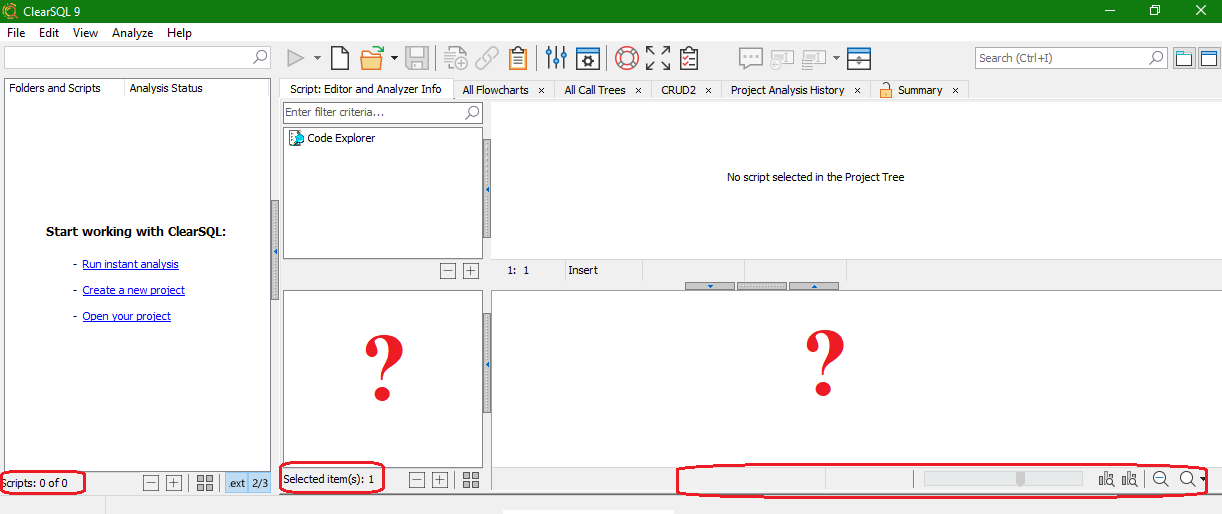Close the Summary tab
Image resolution: width=1222 pixels, height=514 pixels.
pyautogui.click(x=955, y=90)
